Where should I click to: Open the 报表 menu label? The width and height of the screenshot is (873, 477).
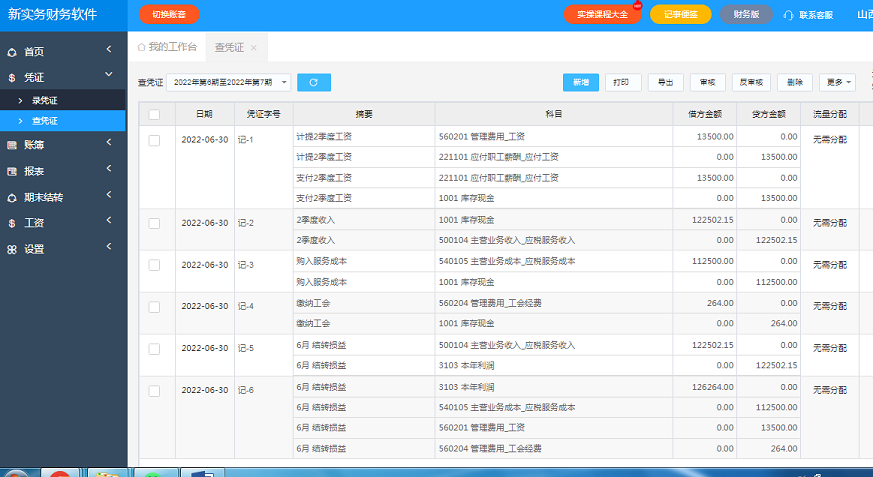(x=34, y=171)
